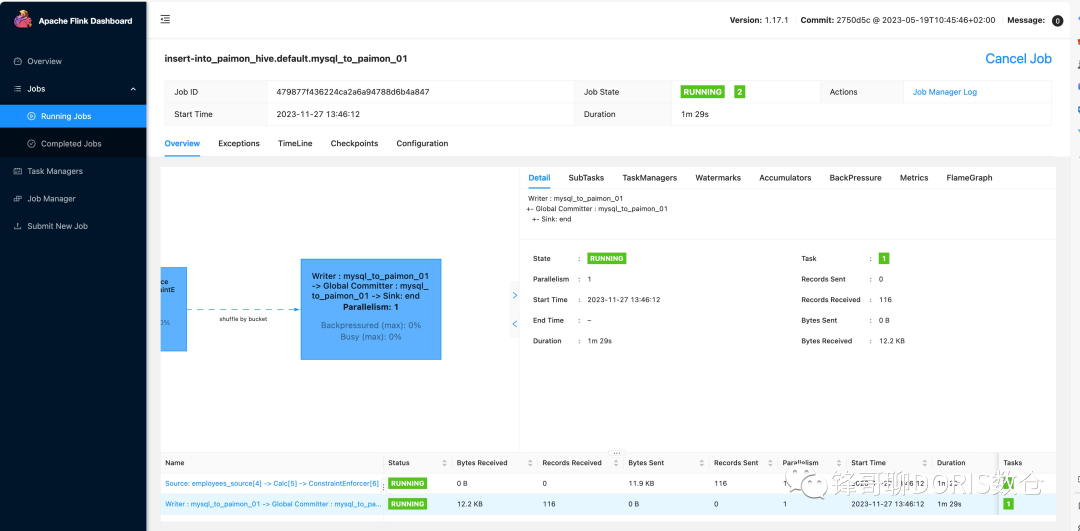
Task: Sort table by Records Sent column
Action: coord(770,463)
